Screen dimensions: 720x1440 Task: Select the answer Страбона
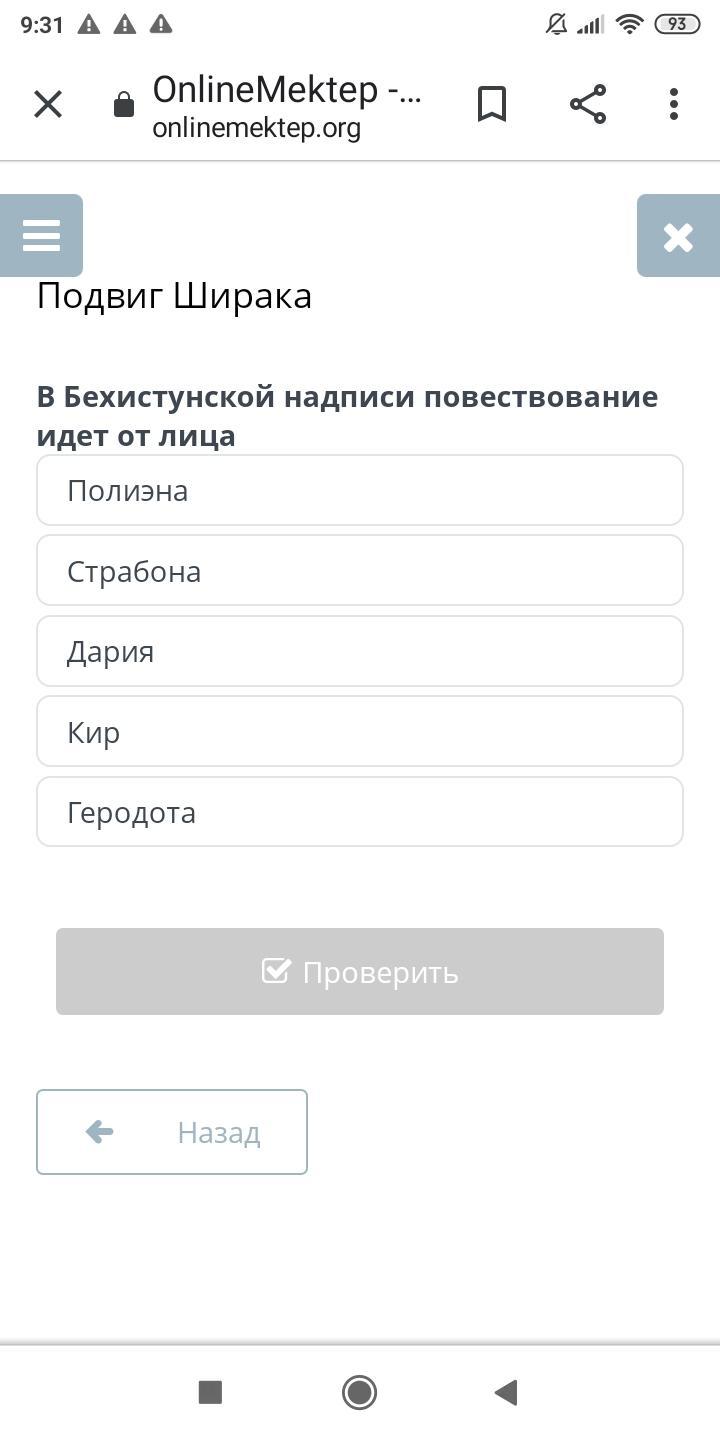pos(360,571)
